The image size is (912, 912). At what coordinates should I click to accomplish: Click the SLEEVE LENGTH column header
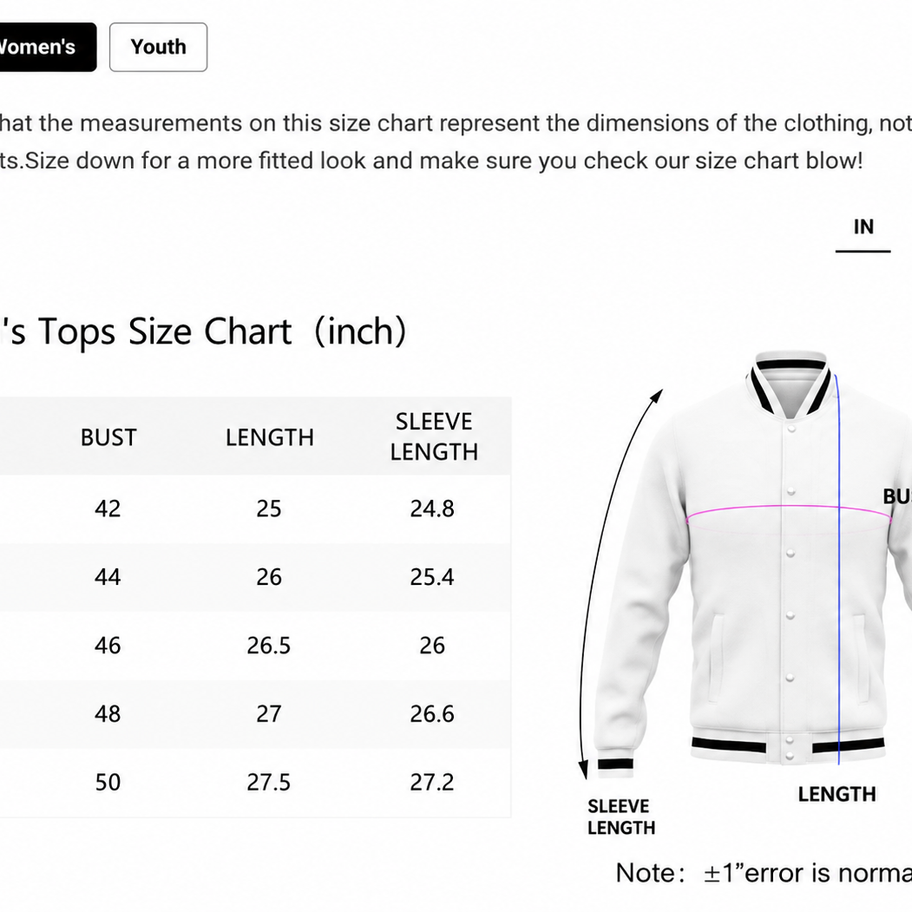point(434,437)
